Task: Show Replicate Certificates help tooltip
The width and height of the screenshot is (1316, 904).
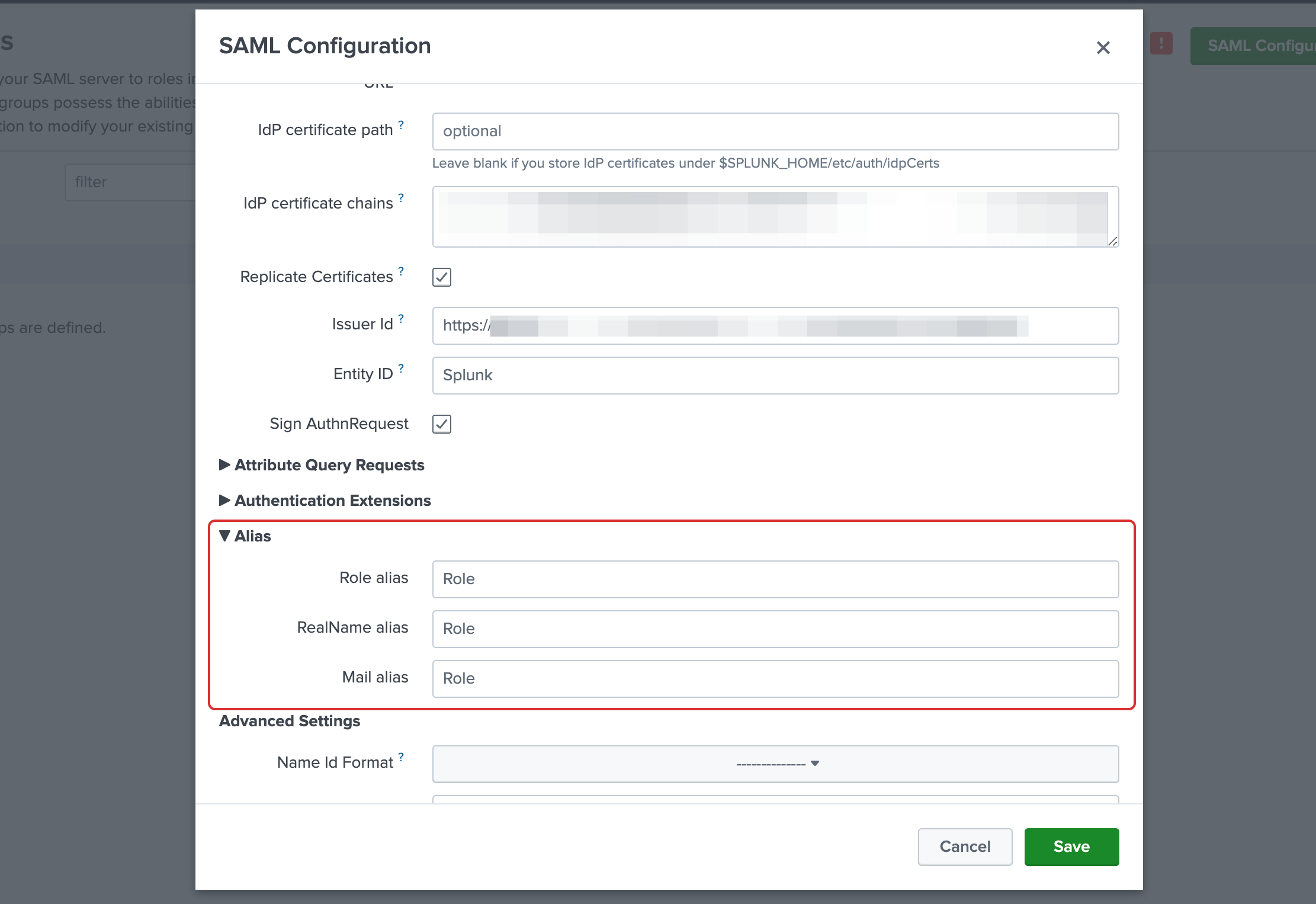Action: point(401,271)
